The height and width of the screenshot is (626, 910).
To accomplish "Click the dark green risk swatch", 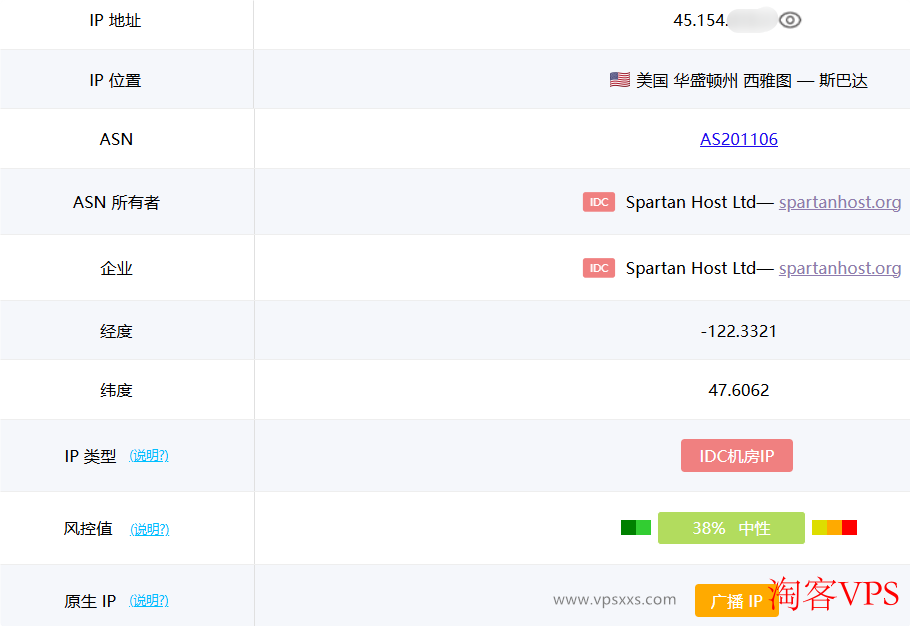I will click(628, 528).
